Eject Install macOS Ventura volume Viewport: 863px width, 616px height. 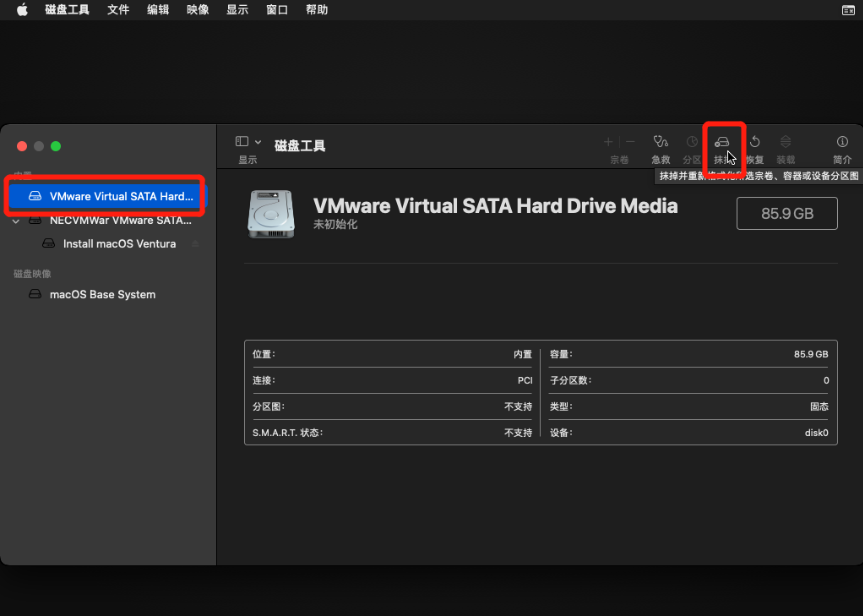tap(195, 244)
